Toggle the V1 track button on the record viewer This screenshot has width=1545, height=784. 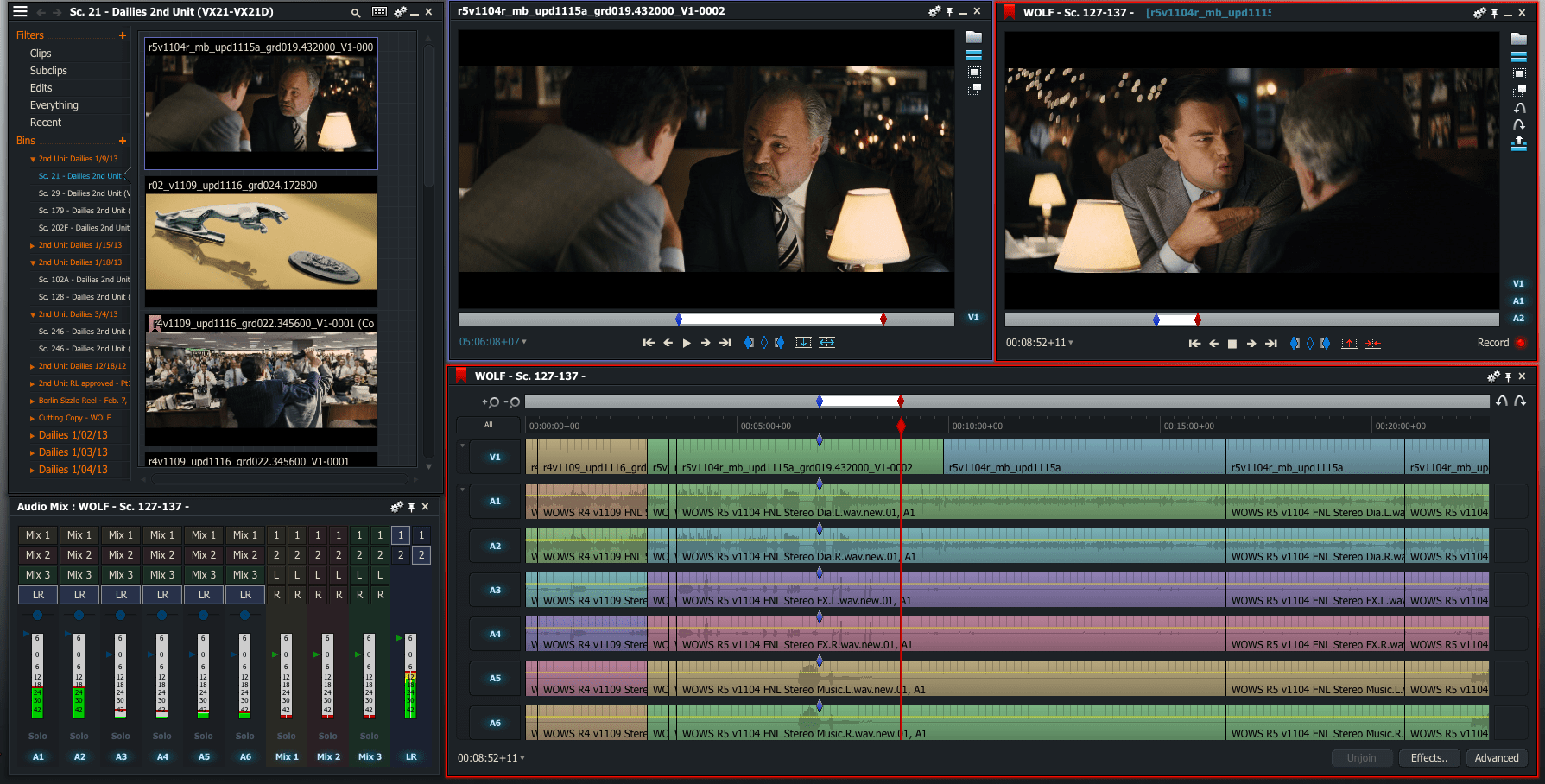click(1518, 283)
